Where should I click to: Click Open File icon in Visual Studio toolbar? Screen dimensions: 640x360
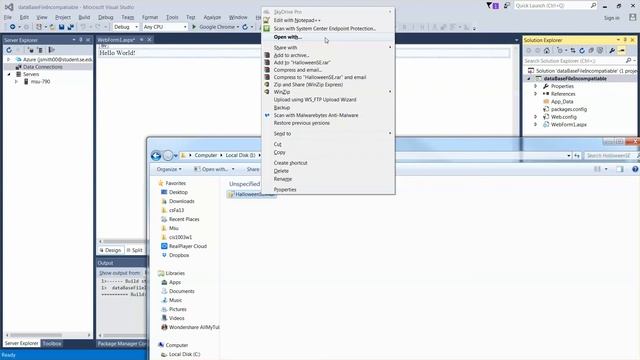click(x=52, y=27)
